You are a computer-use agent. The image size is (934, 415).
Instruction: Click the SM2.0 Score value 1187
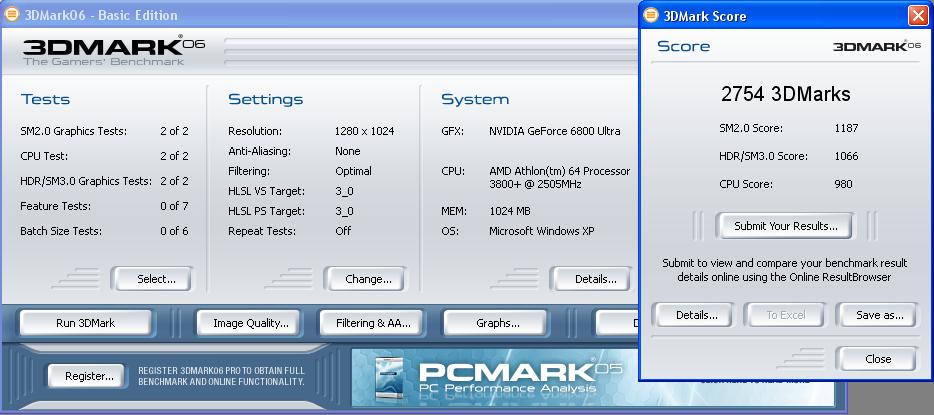(x=846, y=127)
